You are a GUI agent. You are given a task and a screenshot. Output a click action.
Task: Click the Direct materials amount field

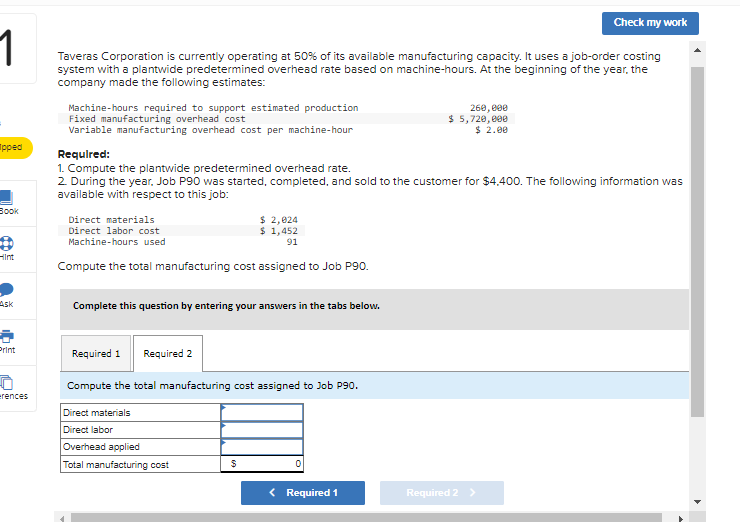click(x=262, y=413)
